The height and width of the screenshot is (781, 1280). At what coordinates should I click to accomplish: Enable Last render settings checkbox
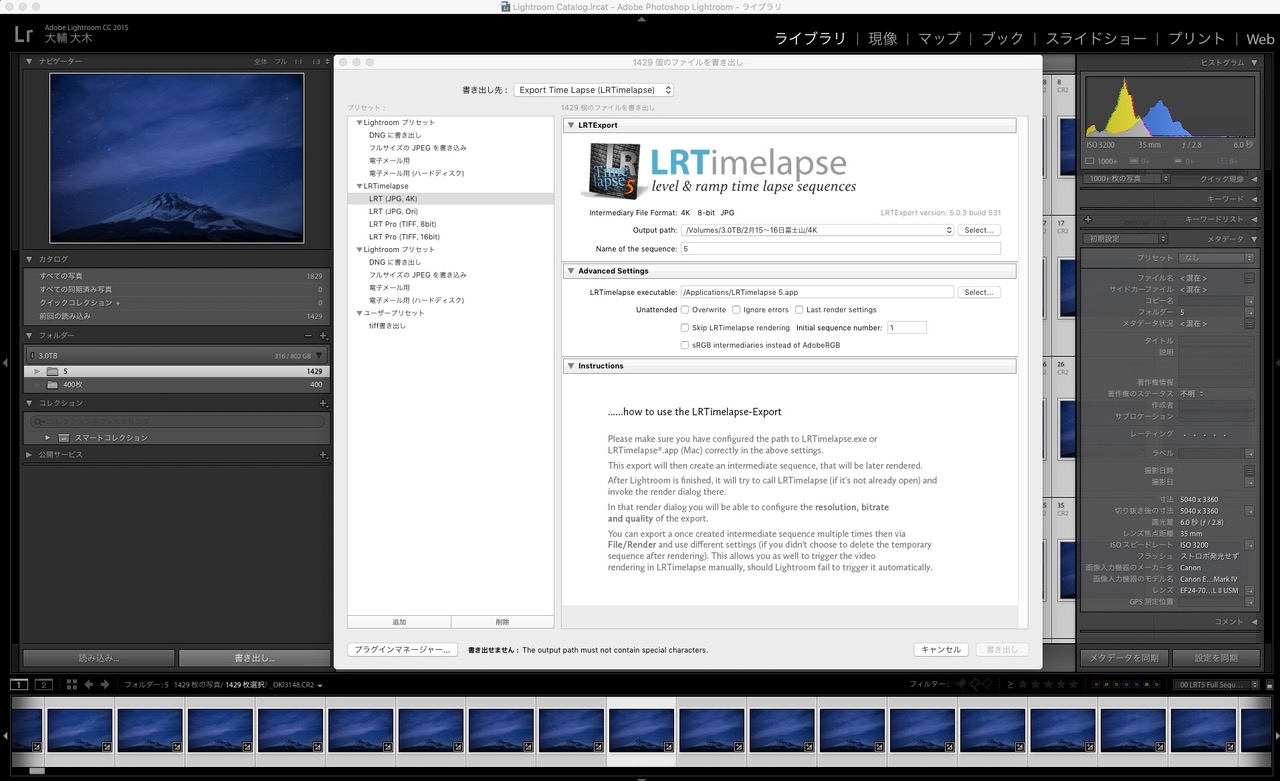[799, 310]
